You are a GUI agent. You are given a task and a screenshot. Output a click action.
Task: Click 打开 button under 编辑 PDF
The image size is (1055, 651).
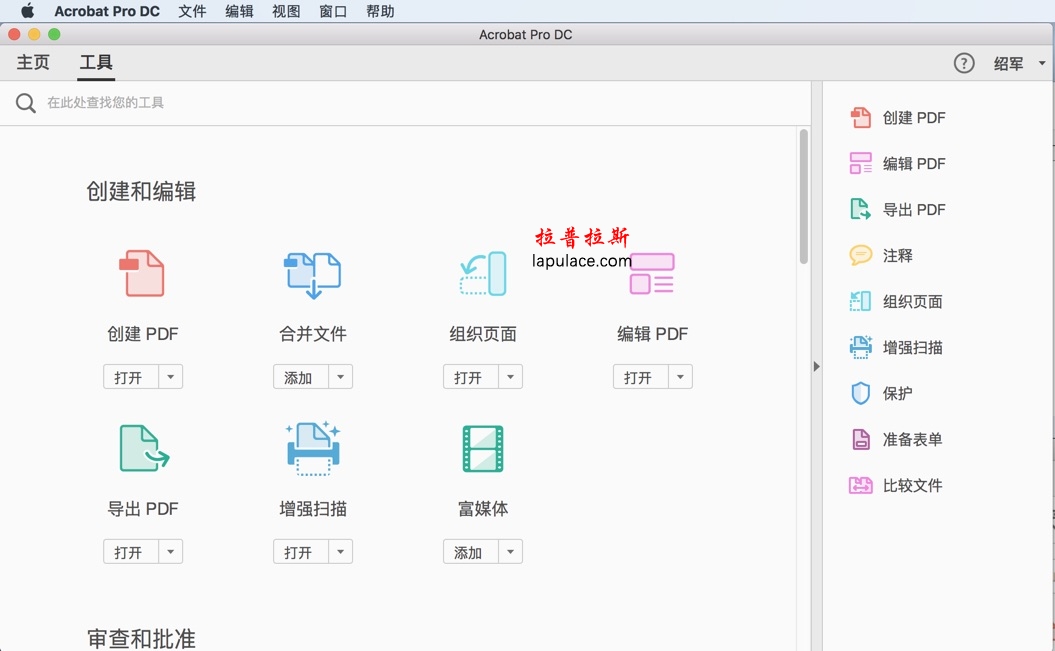click(x=638, y=377)
